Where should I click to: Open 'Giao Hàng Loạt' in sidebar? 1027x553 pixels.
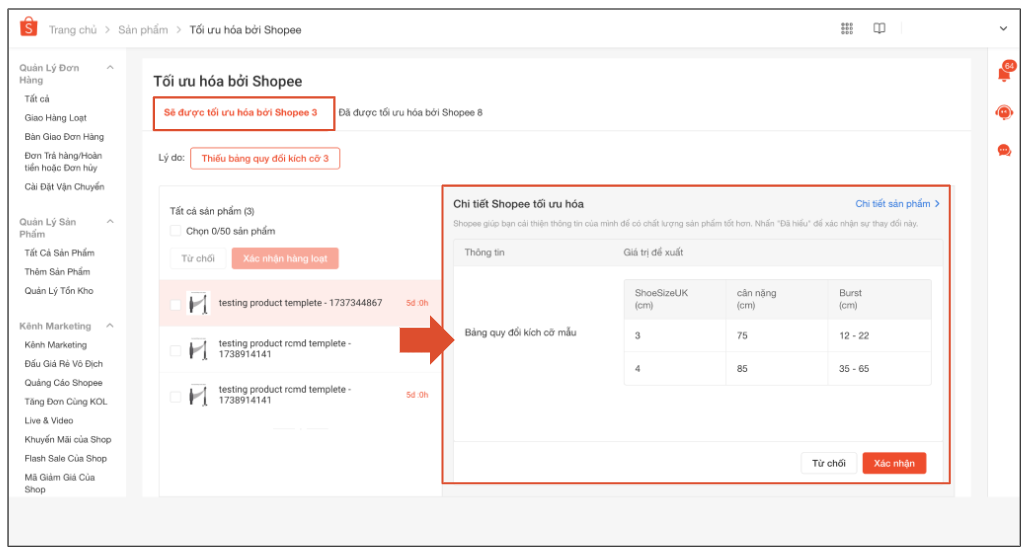(56, 118)
